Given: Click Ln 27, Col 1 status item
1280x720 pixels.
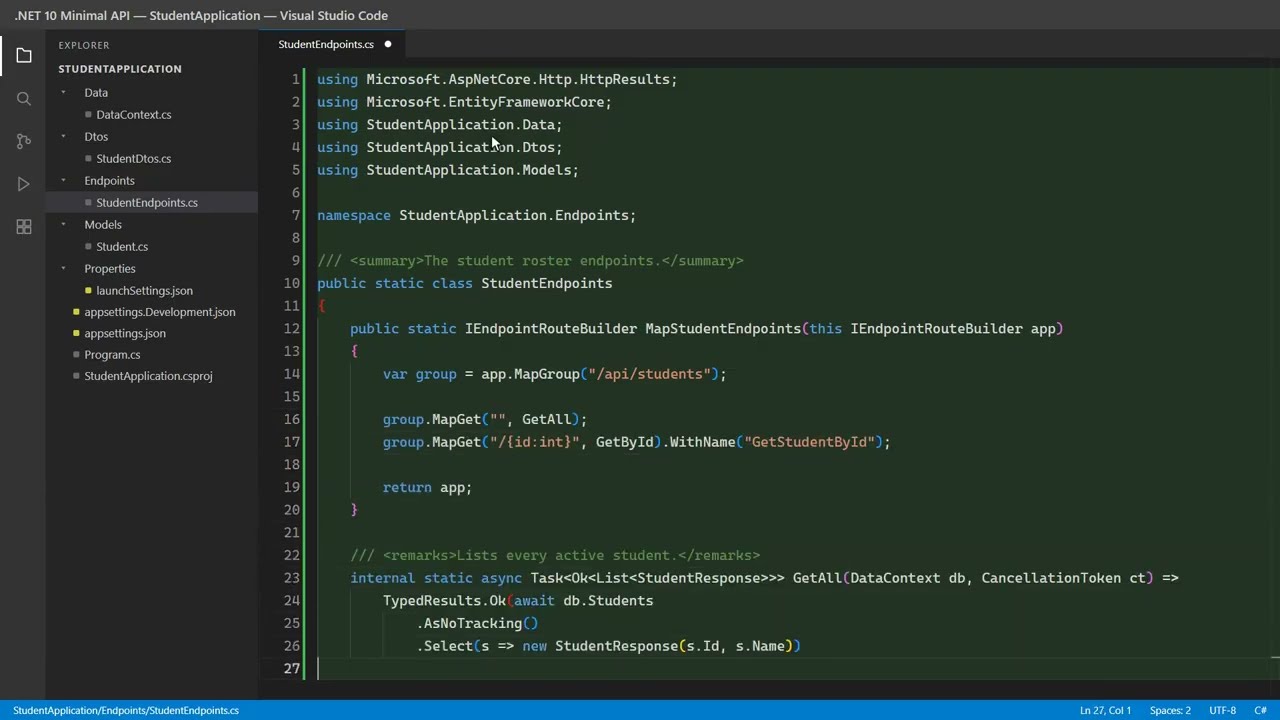Looking at the screenshot, I should pyautogui.click(x=1105, y=710).
